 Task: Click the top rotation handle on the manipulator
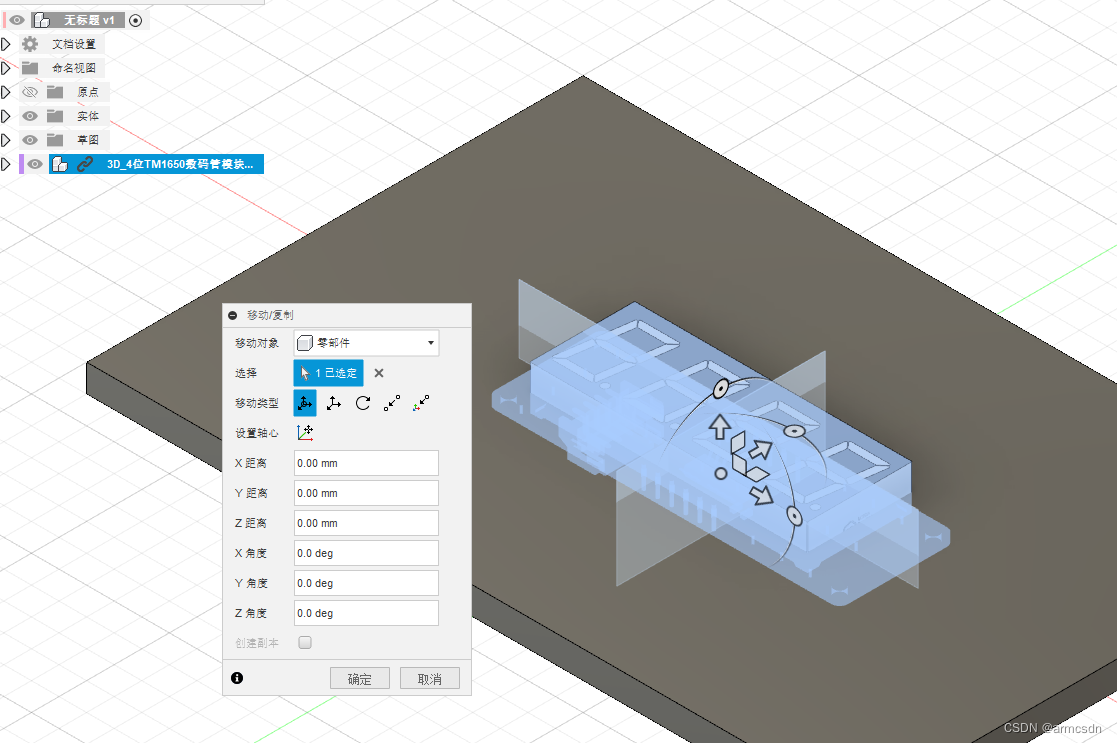(x=721, y=389)
